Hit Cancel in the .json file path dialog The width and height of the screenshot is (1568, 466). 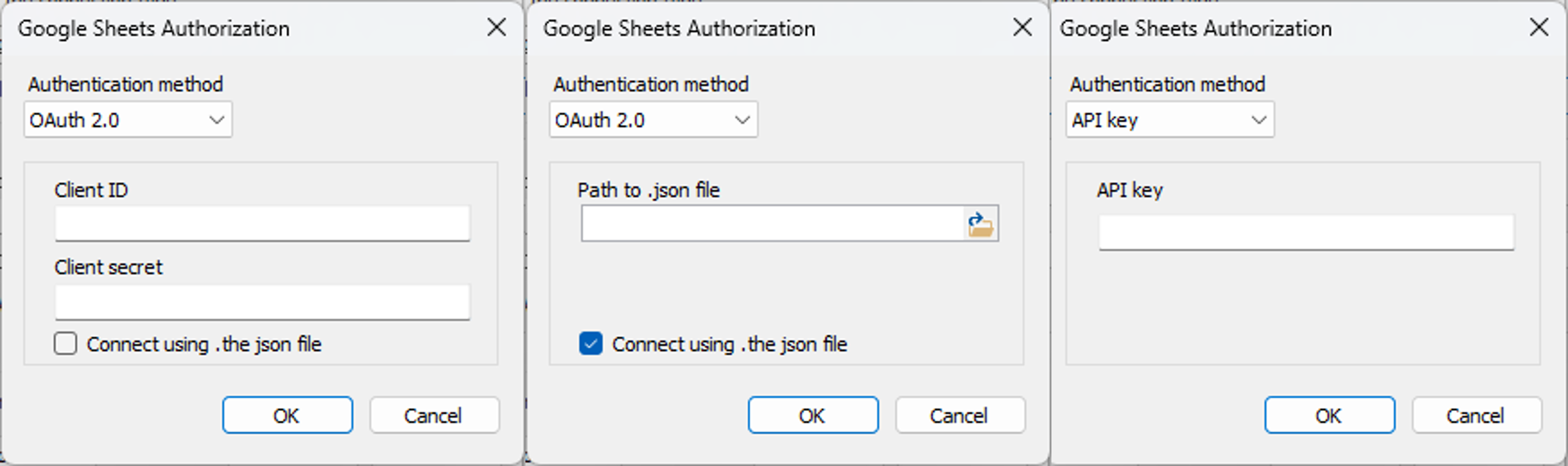[959, 415]
